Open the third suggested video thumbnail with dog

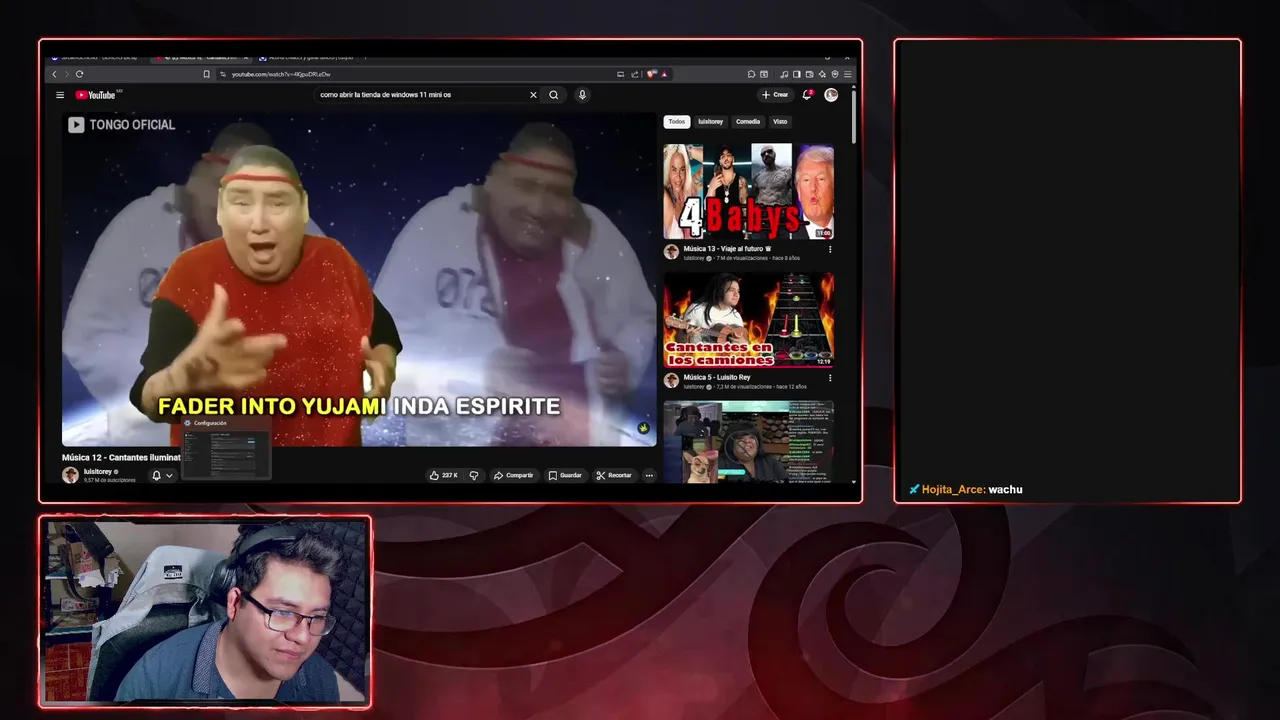748,442
